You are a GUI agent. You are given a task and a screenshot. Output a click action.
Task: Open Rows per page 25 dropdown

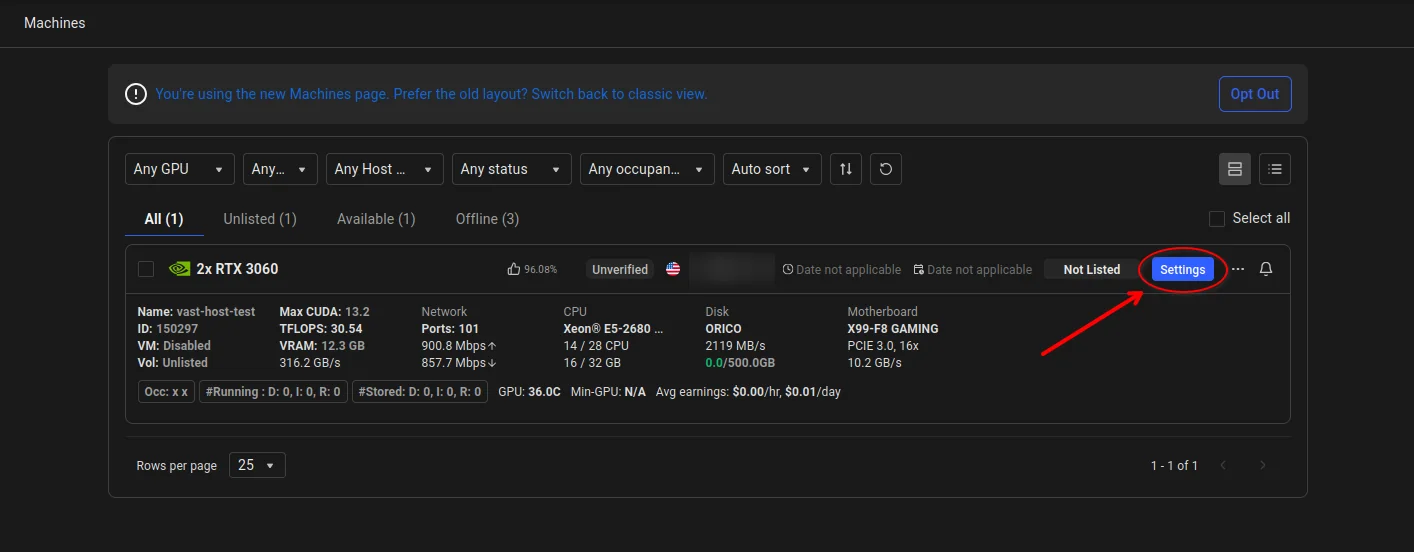coord(257,465)
